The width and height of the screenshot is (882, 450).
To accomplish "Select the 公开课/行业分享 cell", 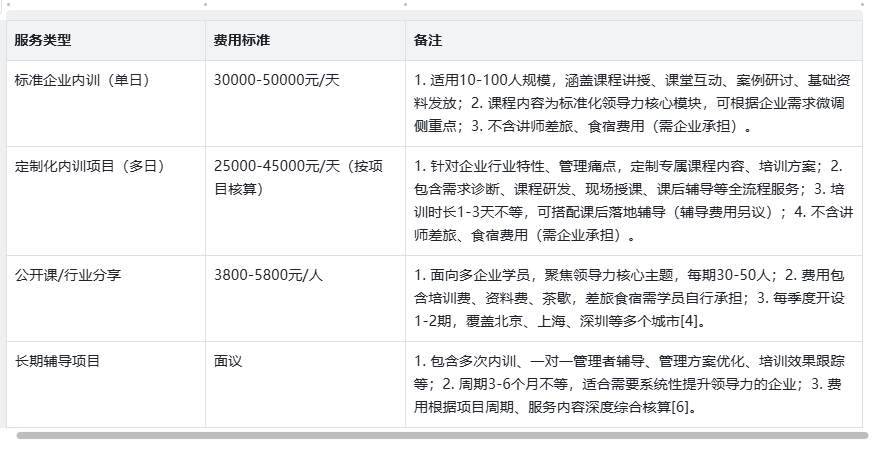I will tap(68, 274).
